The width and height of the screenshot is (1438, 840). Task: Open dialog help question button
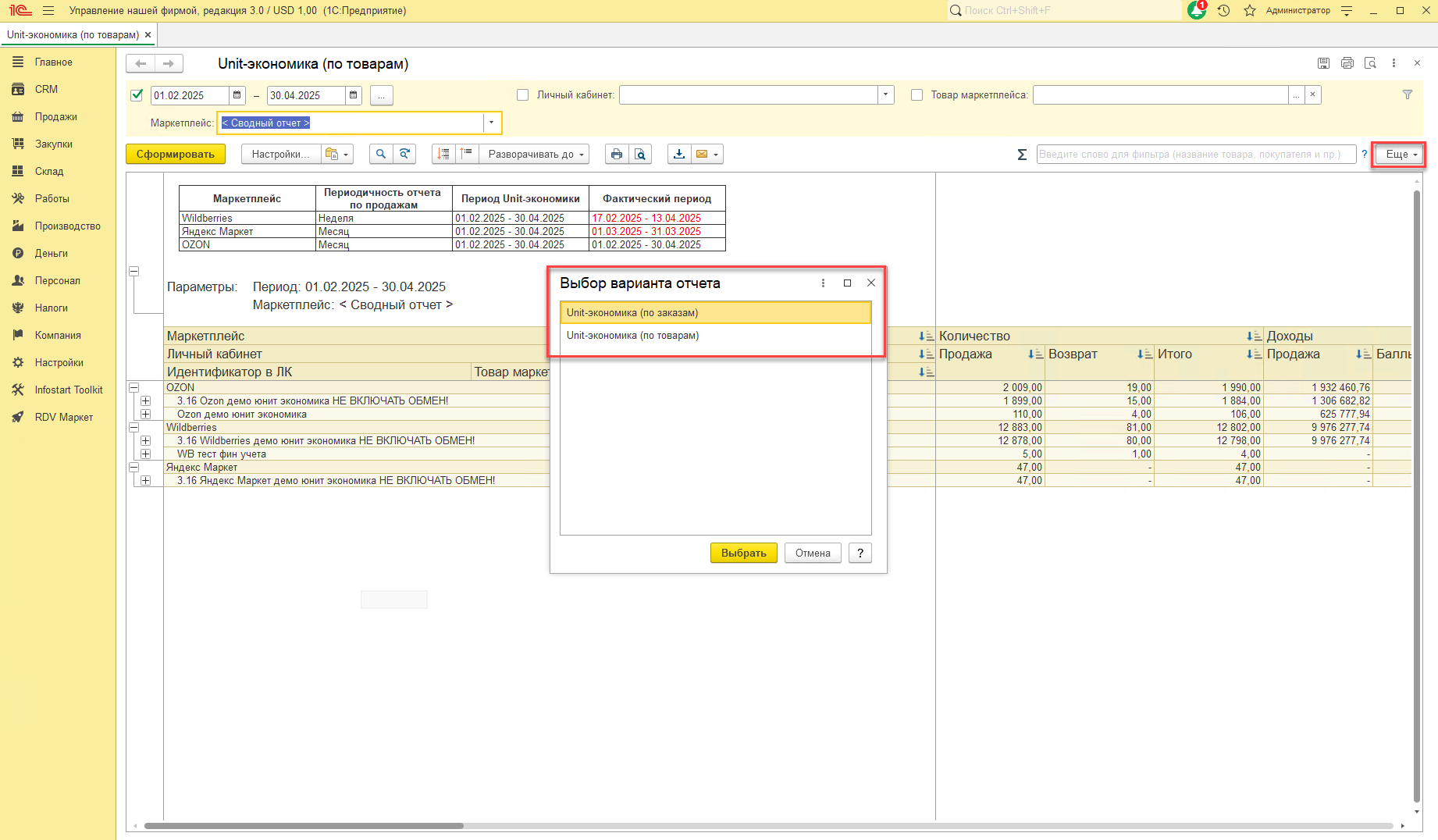(860, 553)
